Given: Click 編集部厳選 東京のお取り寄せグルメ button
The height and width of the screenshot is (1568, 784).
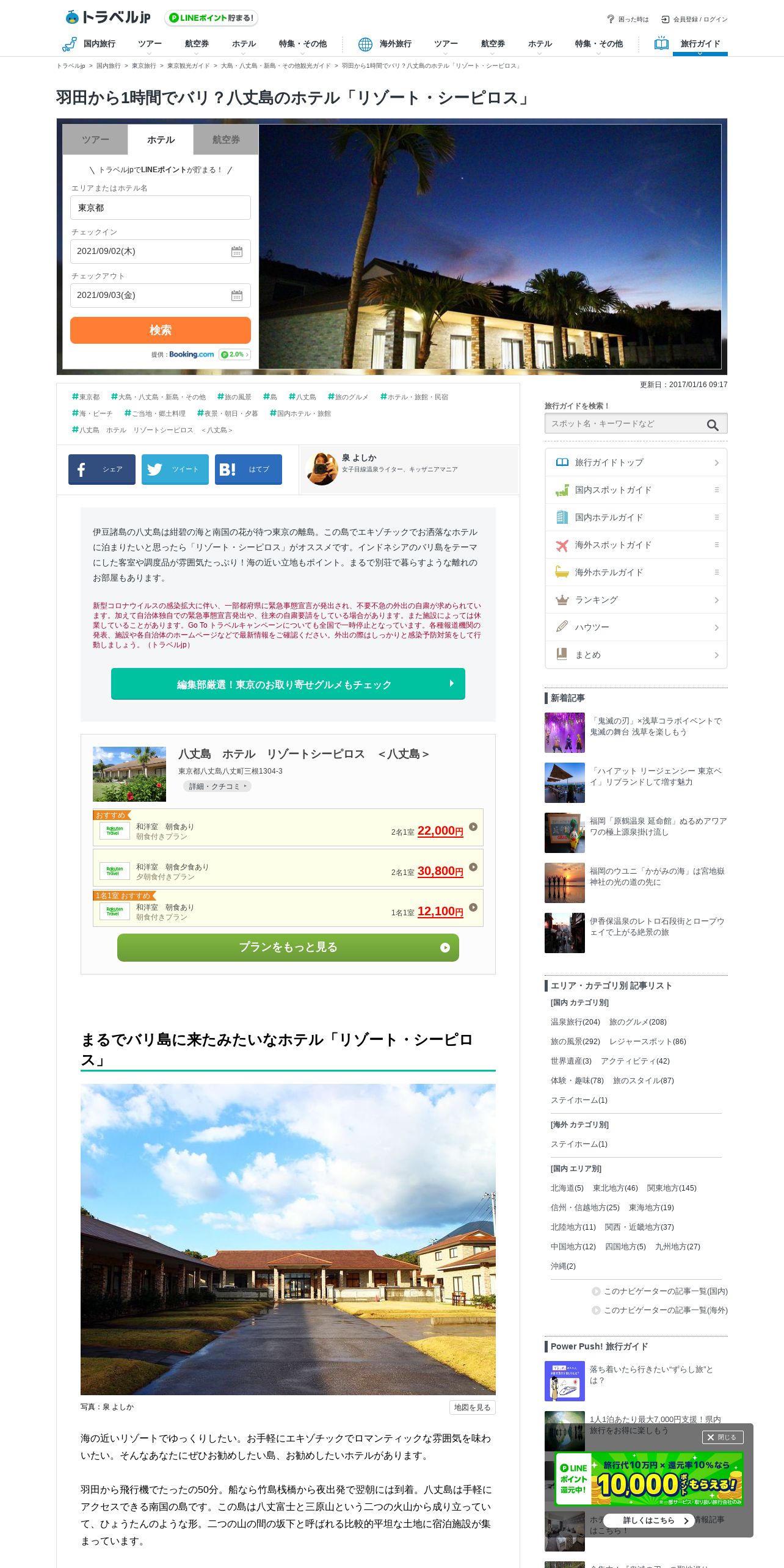Looking at the screenshot, I should 288,684.
